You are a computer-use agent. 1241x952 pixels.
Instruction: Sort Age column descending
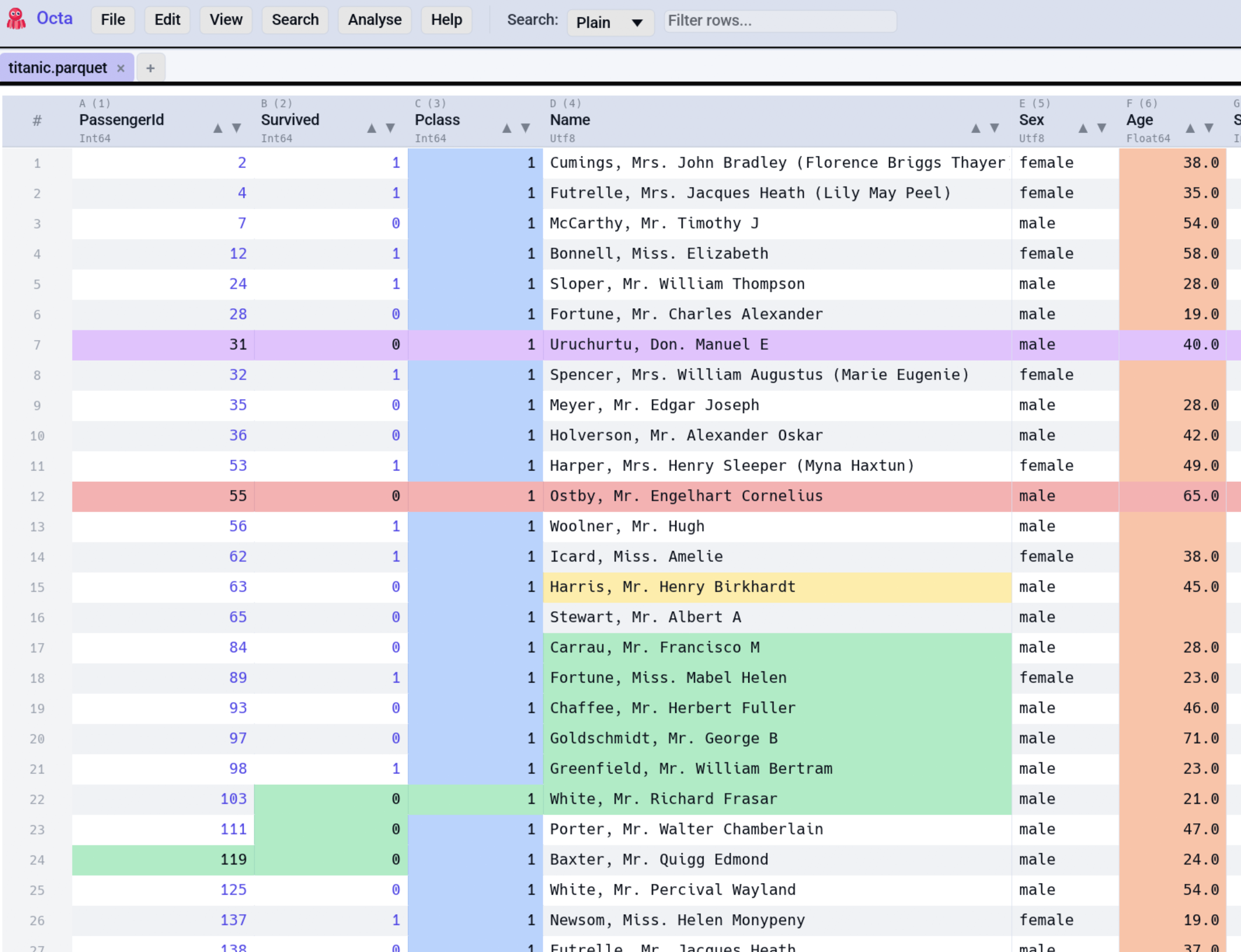click(x=1209, y=128)
